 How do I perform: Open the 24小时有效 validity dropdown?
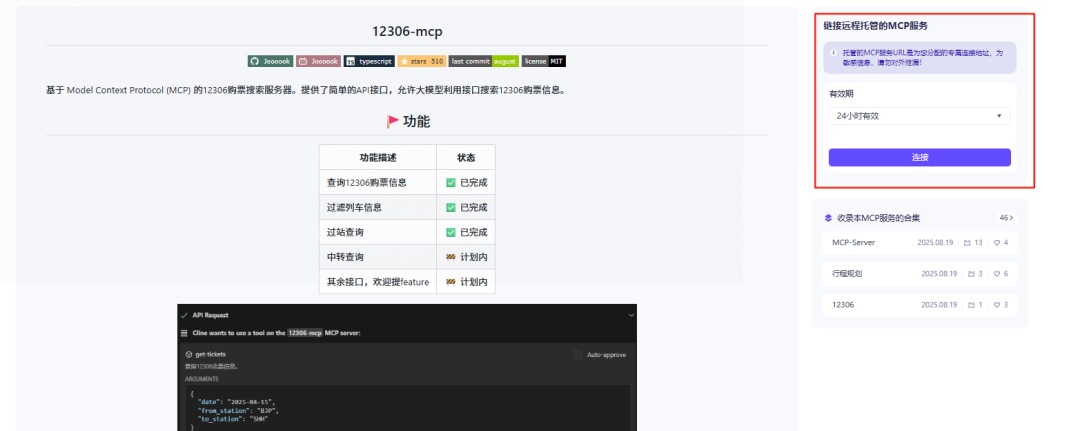point(920,116)
